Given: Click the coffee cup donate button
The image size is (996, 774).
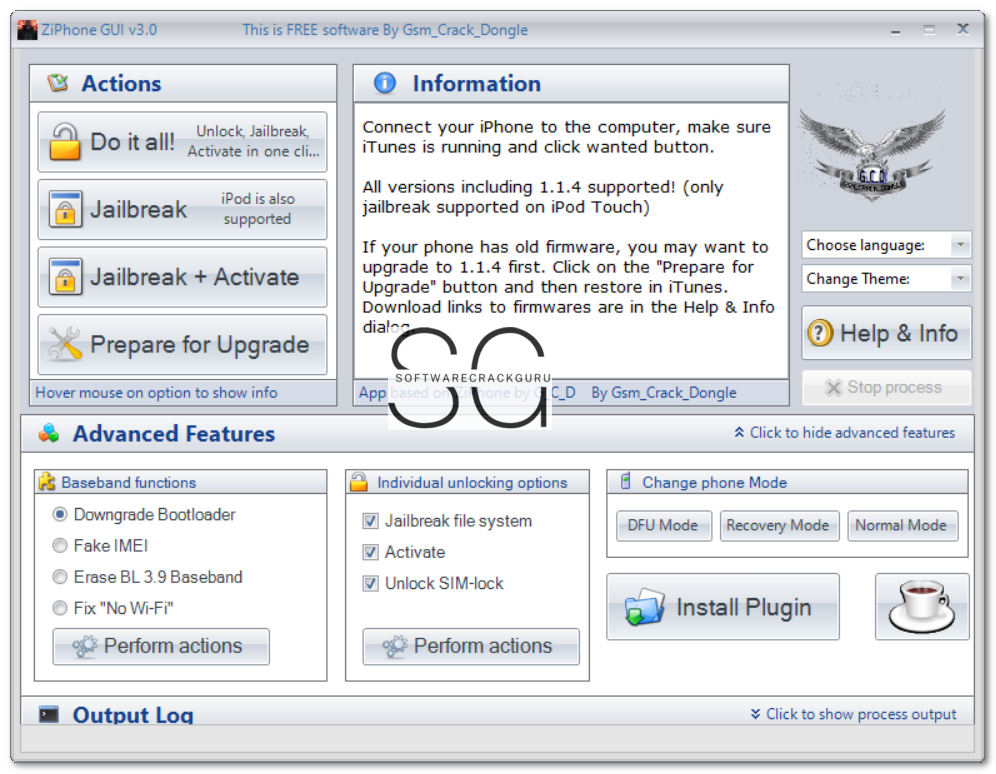Looking at the screenshot, I should (x=922, y=606).
